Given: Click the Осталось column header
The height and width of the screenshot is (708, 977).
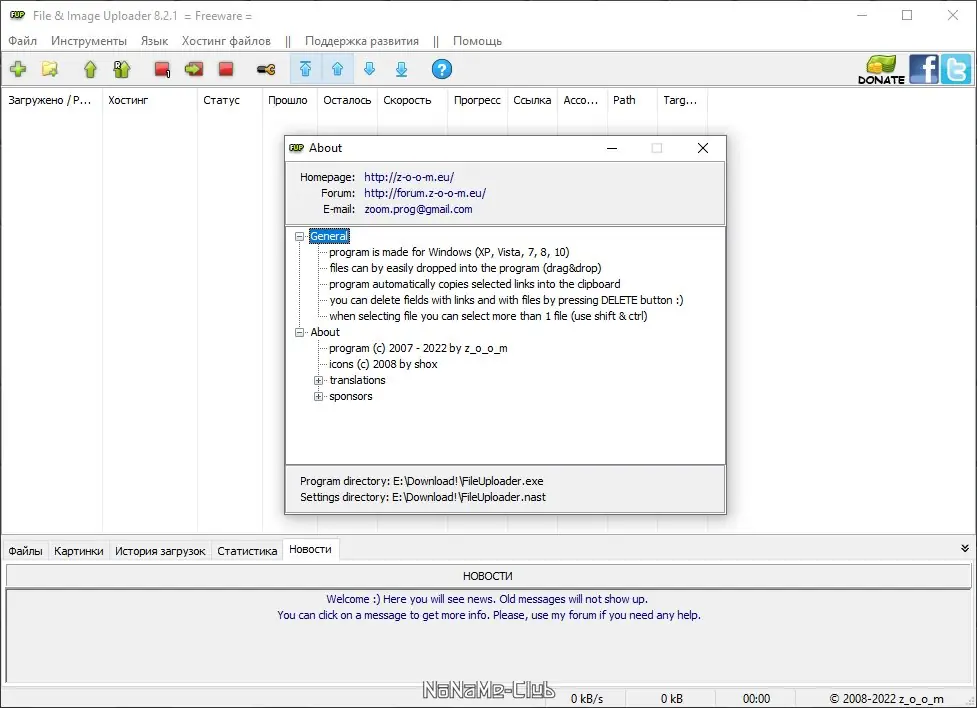Looking at the screenshot, I should pos(348,100).
